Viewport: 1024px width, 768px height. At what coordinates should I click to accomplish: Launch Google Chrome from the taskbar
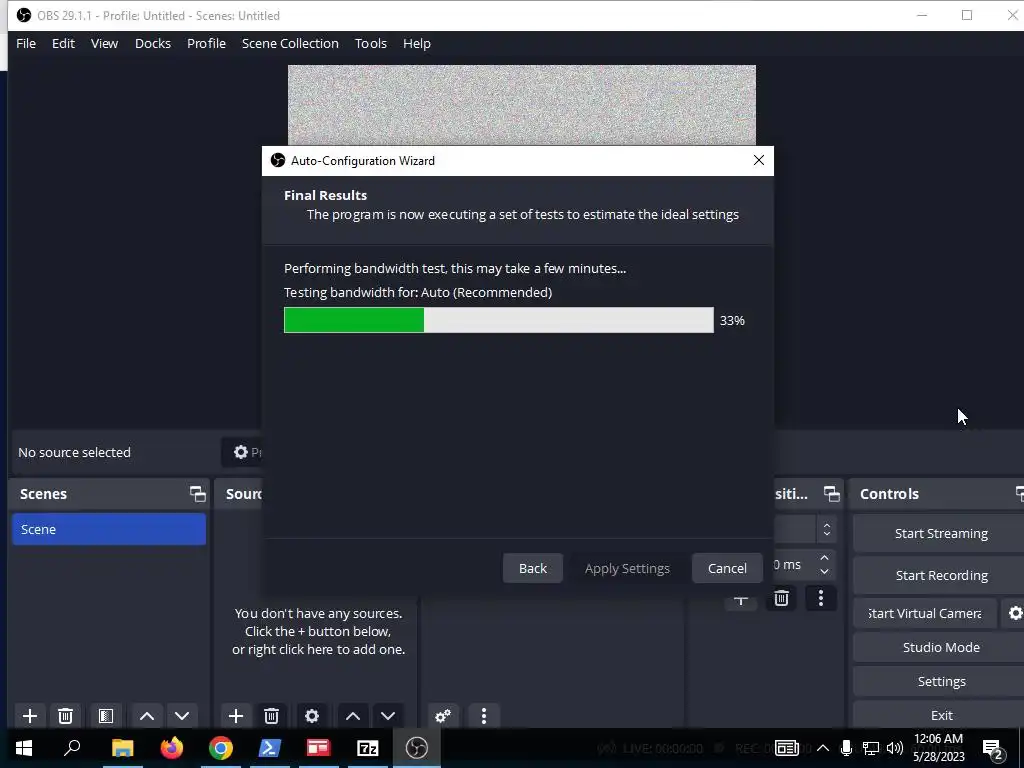221,748
